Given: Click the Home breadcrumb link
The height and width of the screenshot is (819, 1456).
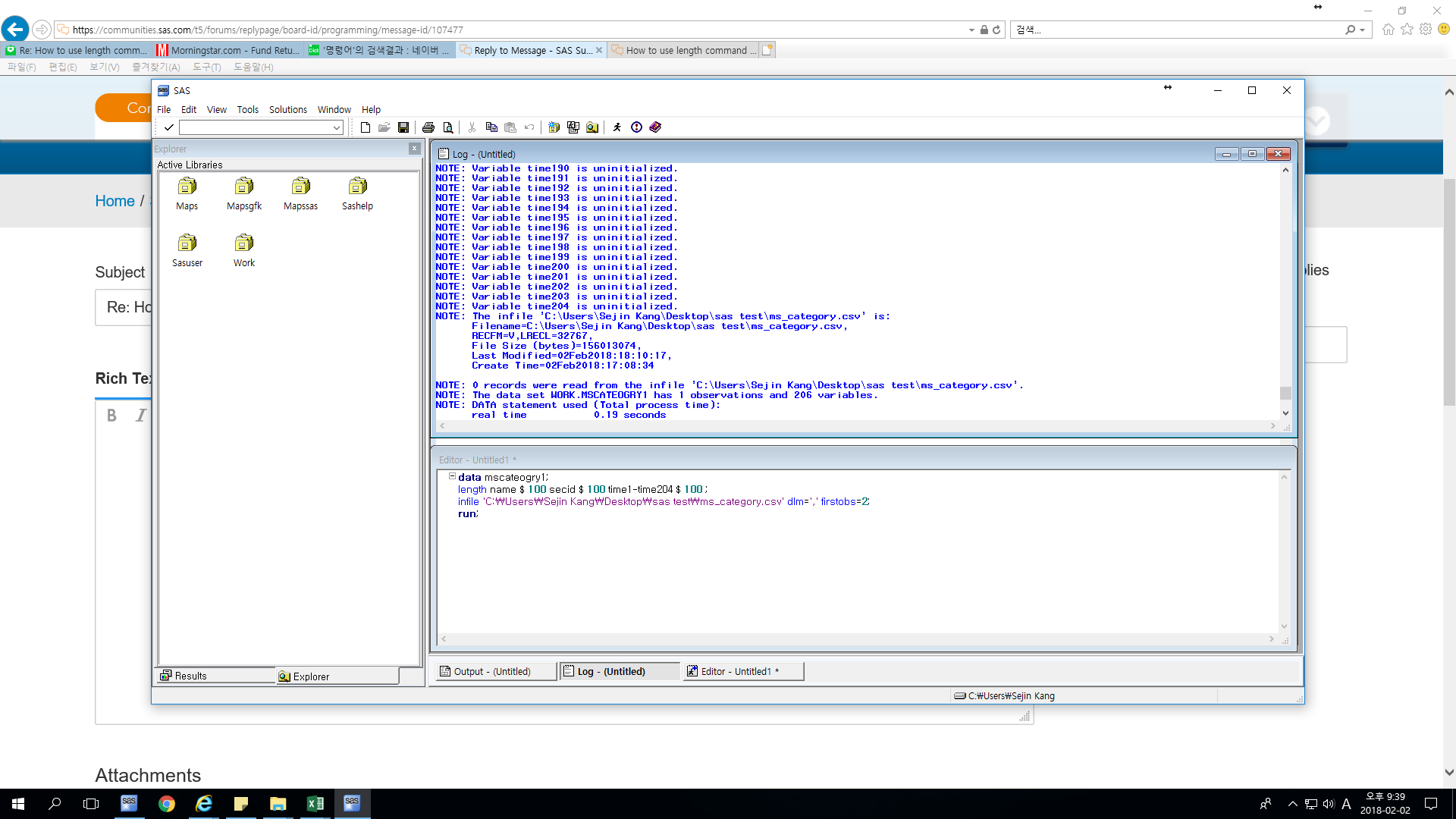Looking at the screenshot, I should click(x=115, y=201).
